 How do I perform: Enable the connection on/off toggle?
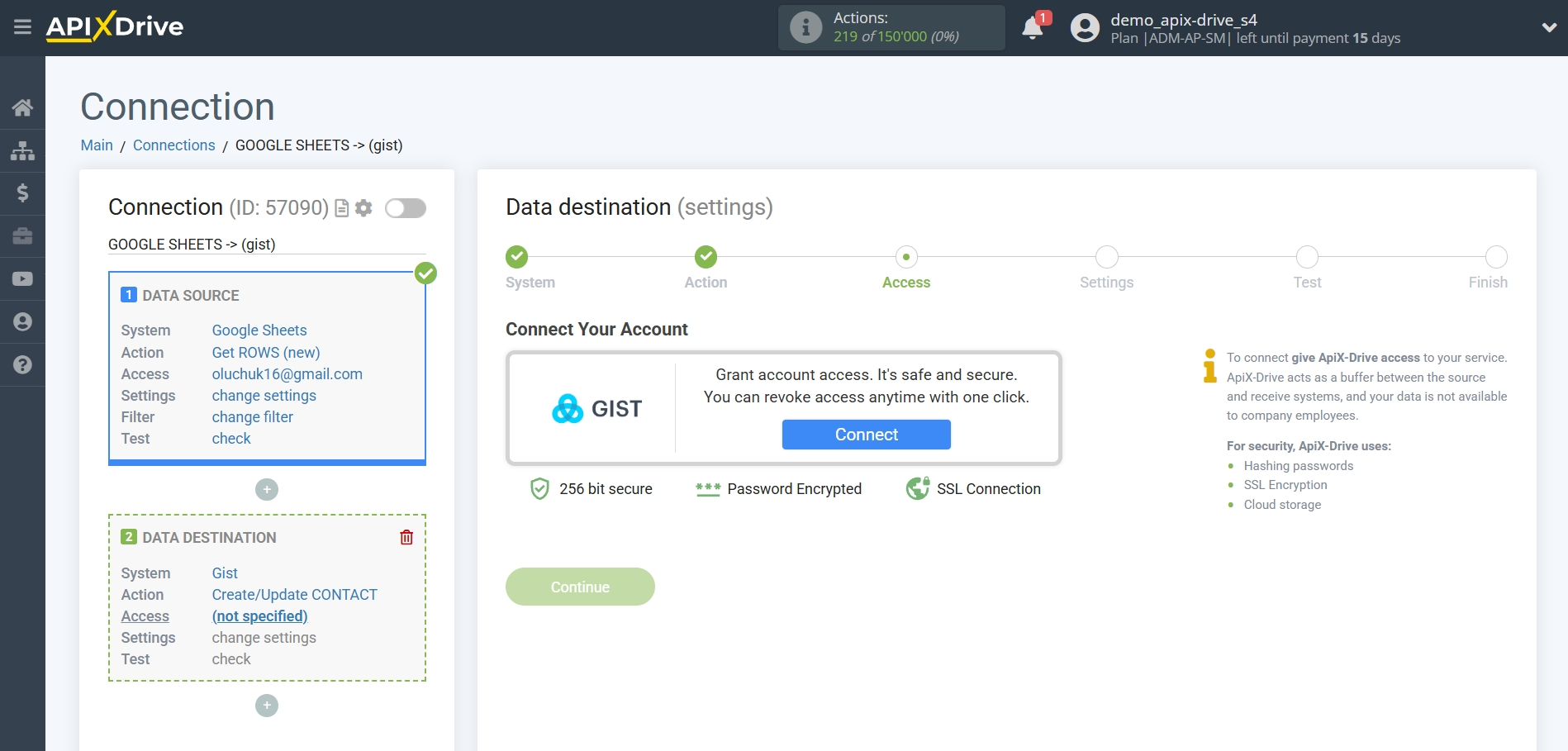(405, 208)
